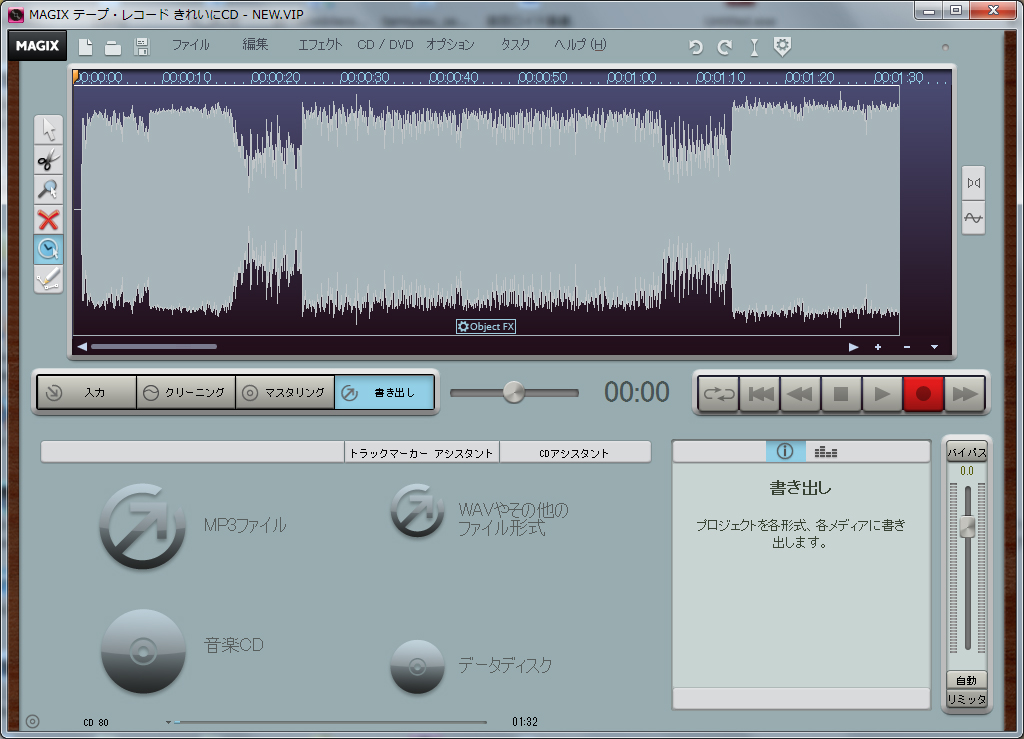Jump to start with skip-back button
This screenshot has height=739, width=1024.
point(760,394)
